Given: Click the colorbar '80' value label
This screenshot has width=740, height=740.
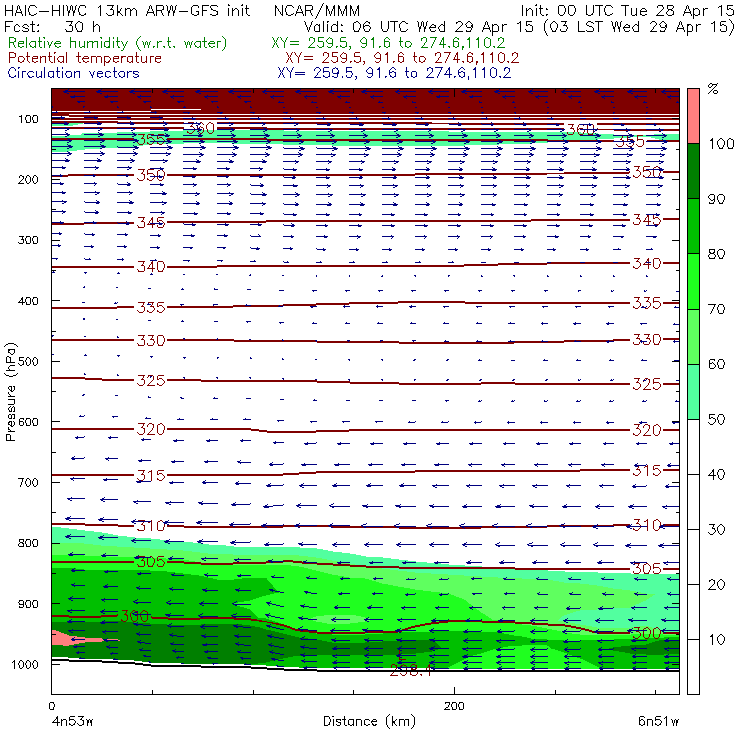Looking at the screenshot, I should [716, 254].
